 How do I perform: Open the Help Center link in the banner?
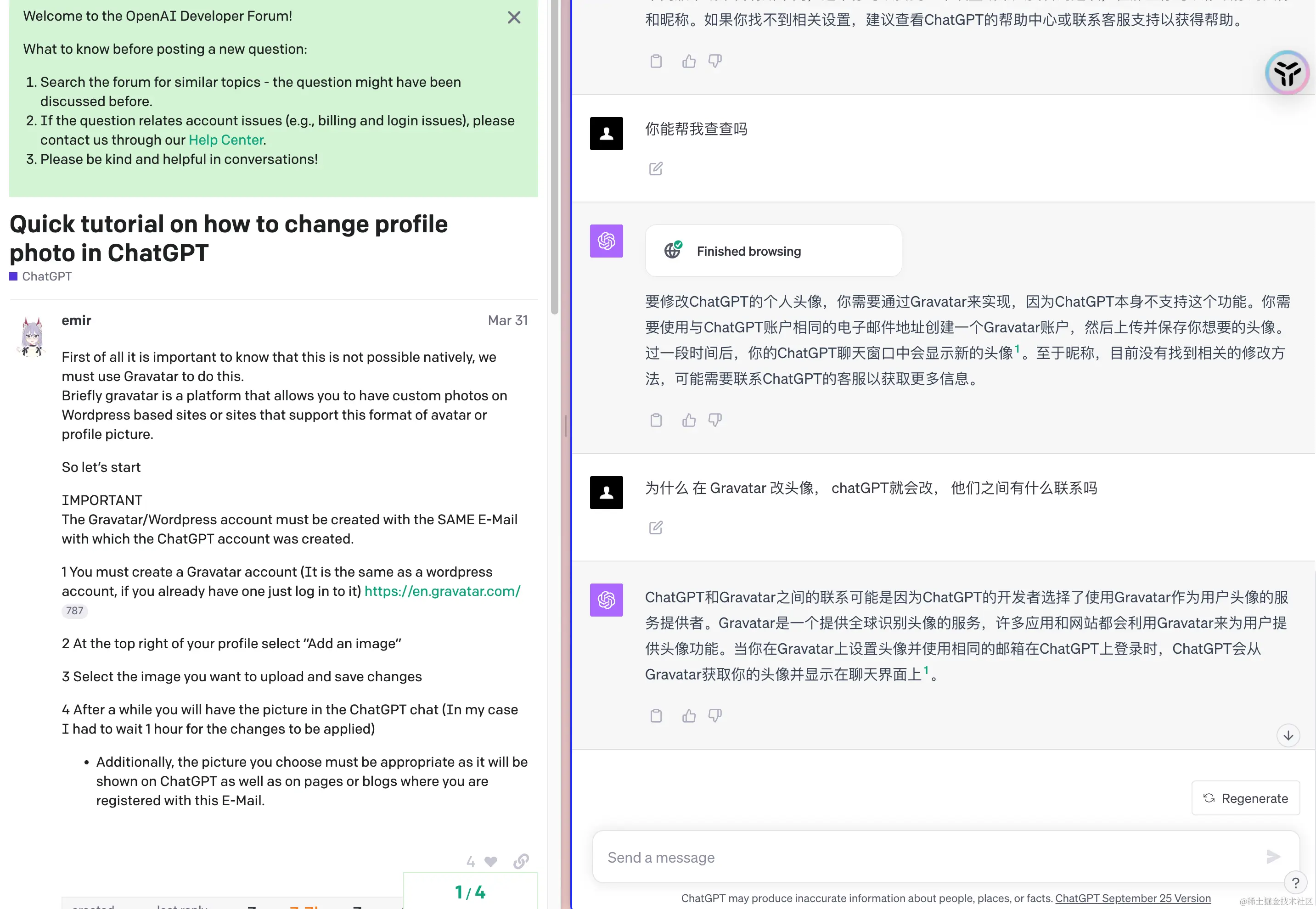[225, 140]
